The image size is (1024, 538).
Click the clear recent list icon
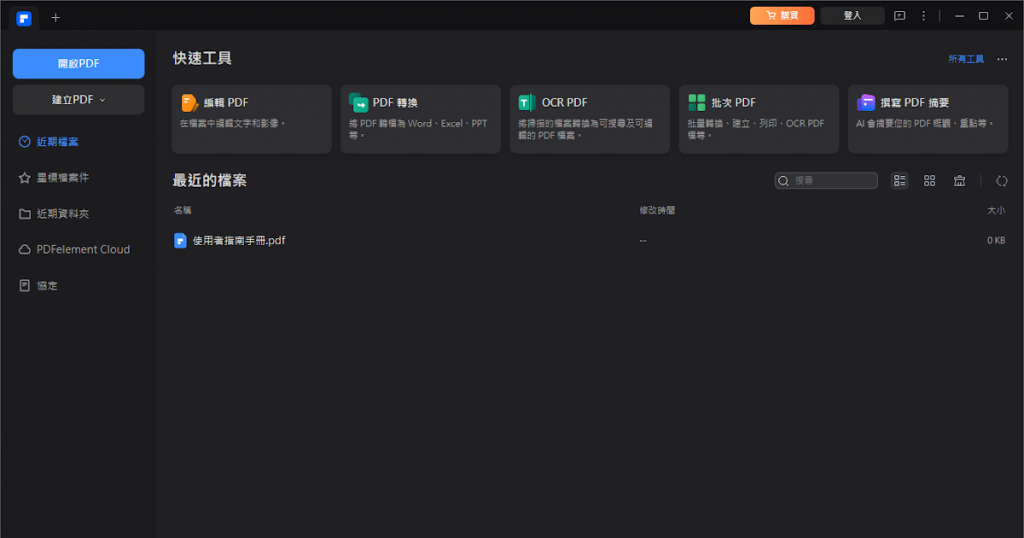[959, 181]
